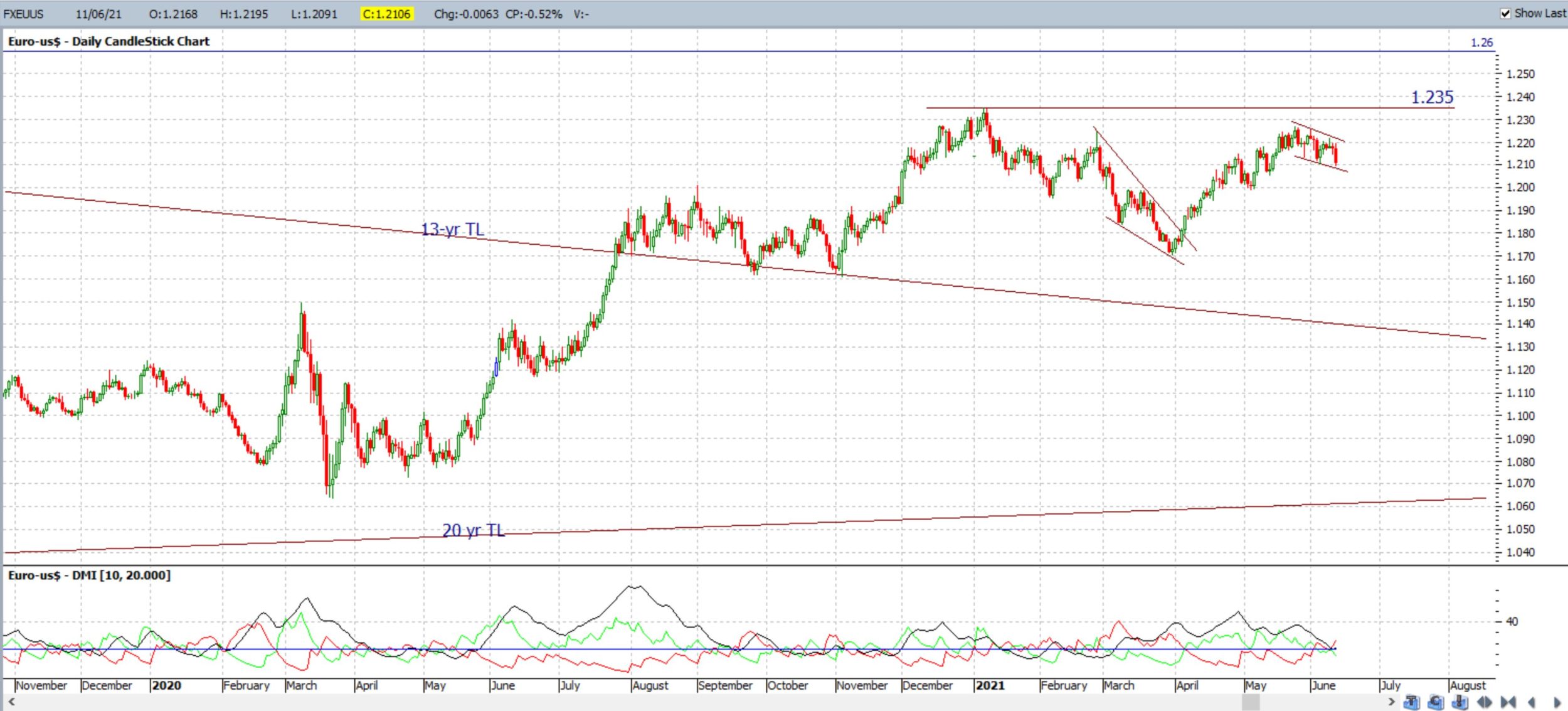The width and height of the screenshot is (1568, 711).
Task: Click the FXEUUS symbol label
Action: point(24,14)
